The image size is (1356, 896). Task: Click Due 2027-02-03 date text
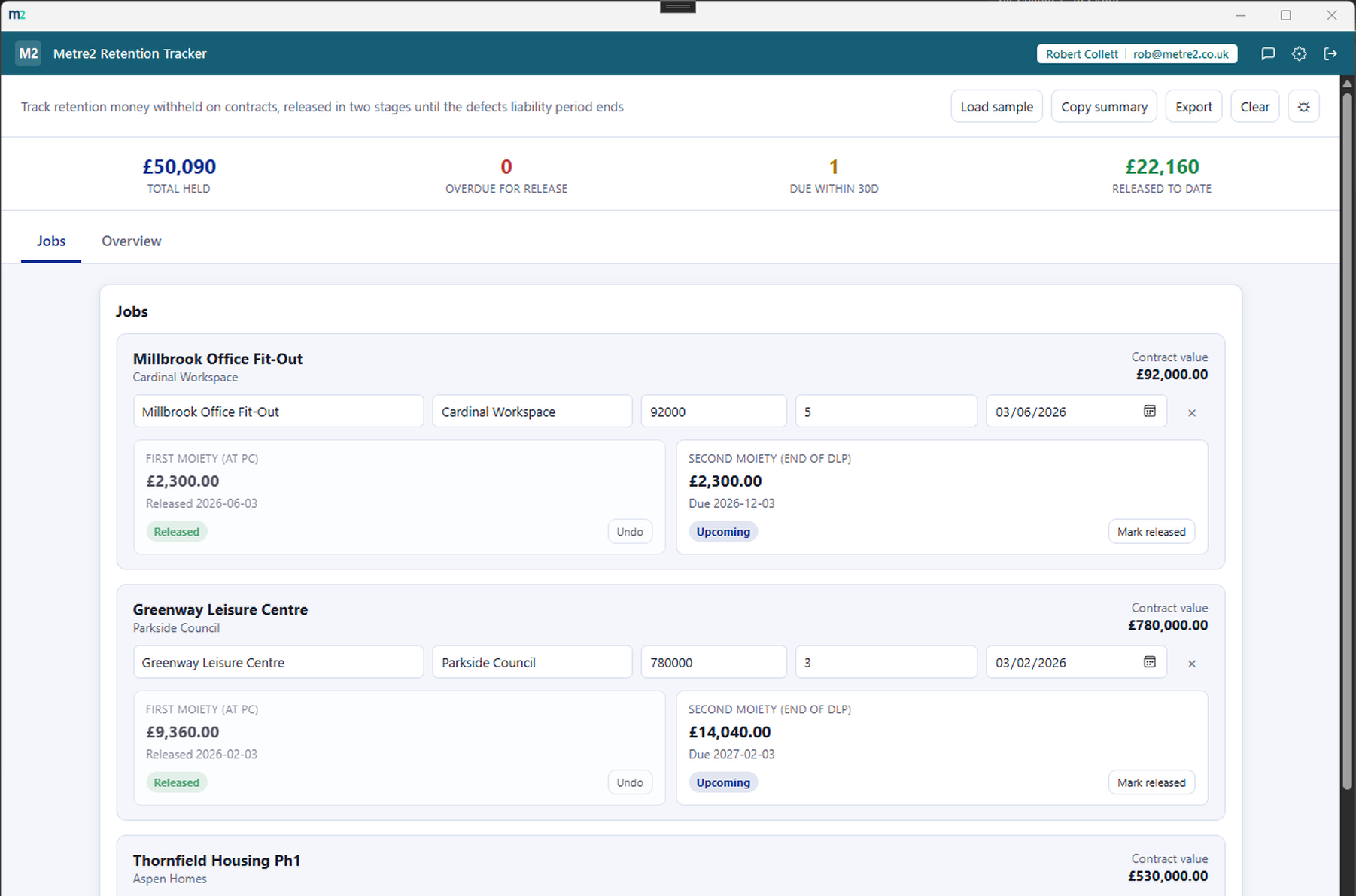point(731,754)
